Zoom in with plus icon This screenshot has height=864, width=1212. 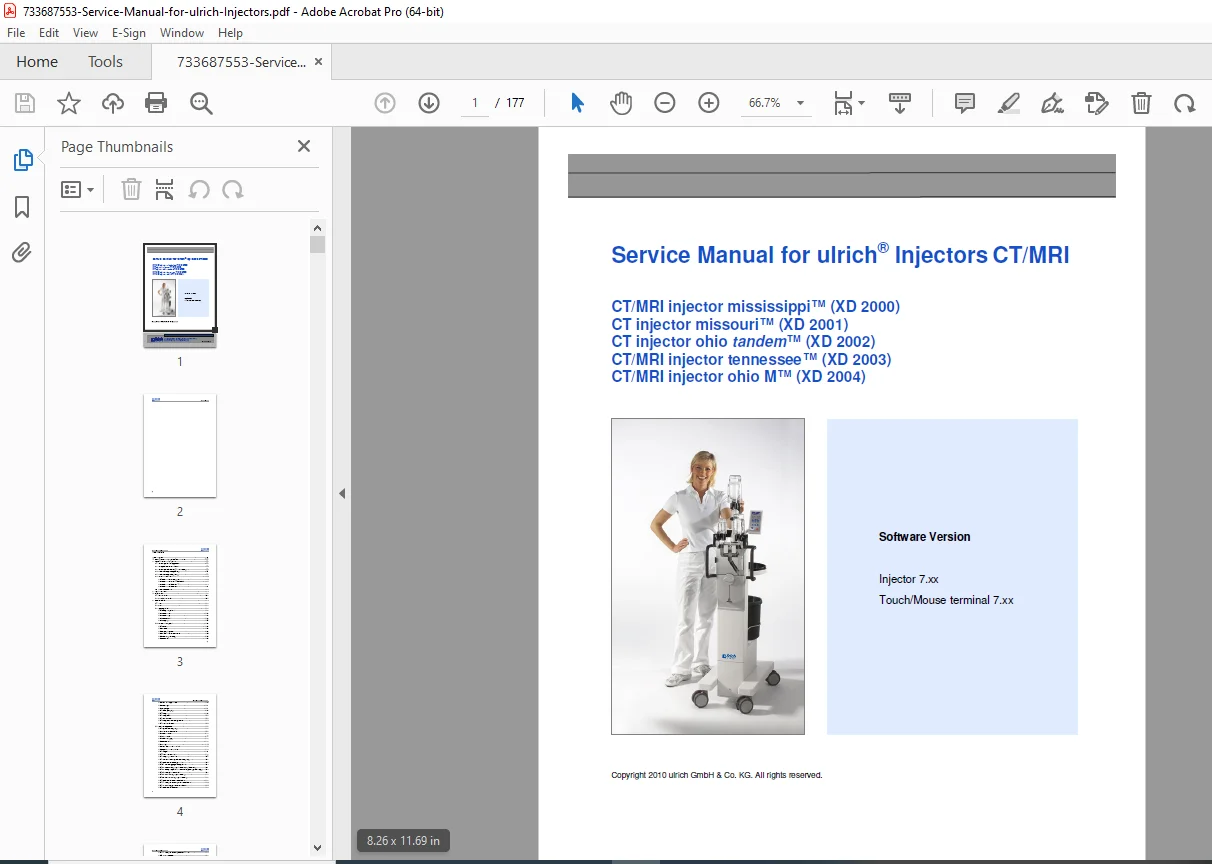click(709, 103)
